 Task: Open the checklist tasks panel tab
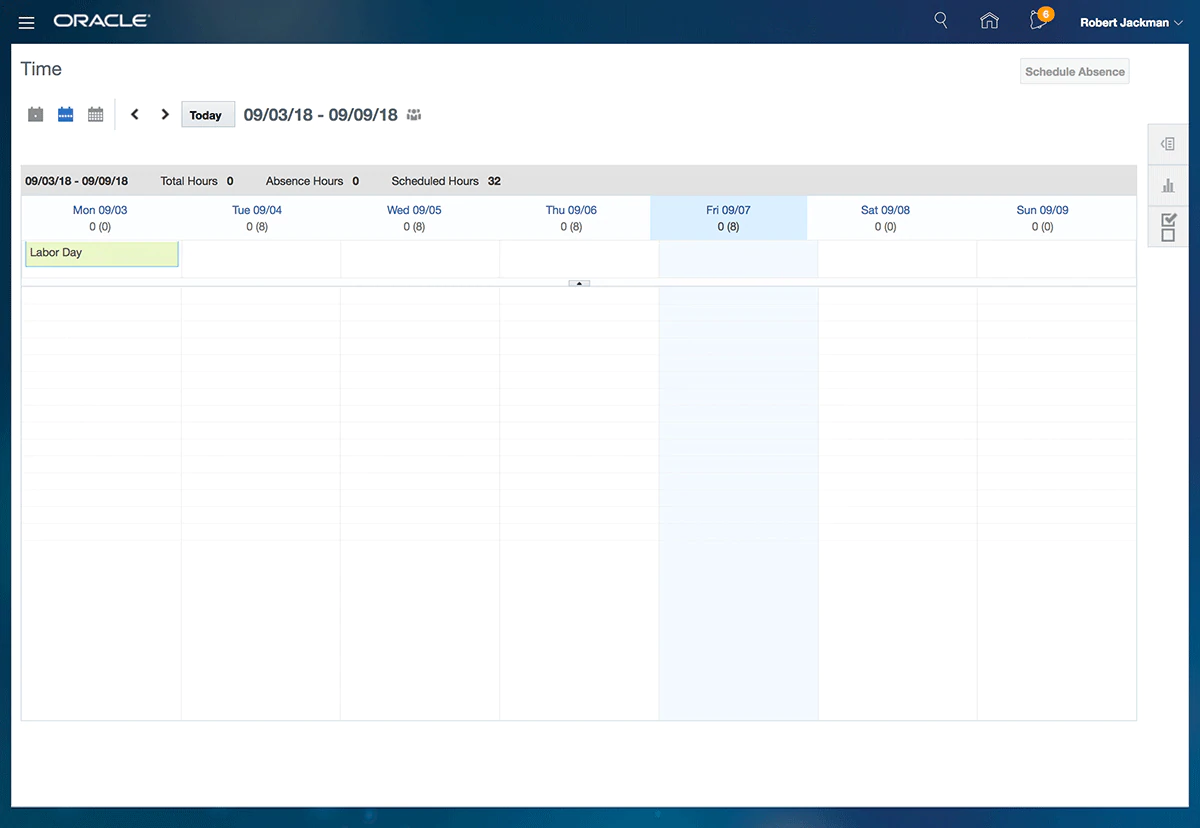click(x=1168, y=227)
